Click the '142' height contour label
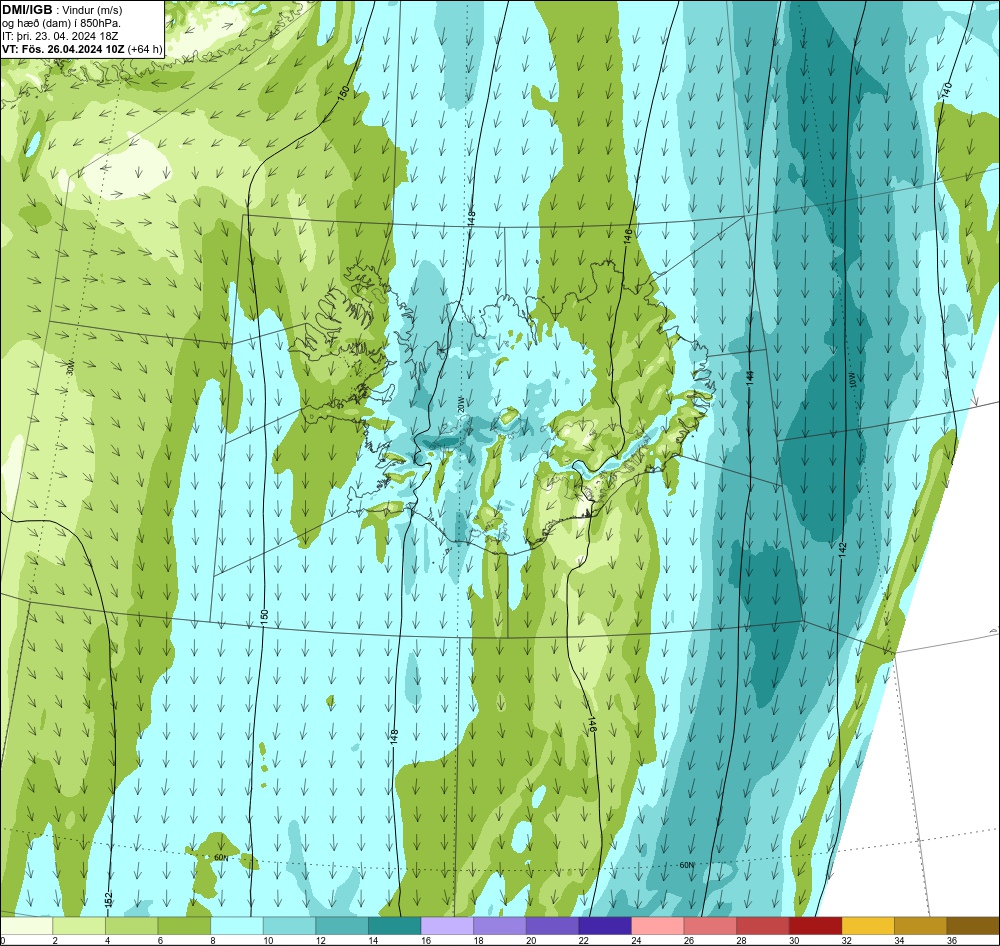Image resolution: width=1000 pixels, height=946 pixels. [842, 550]
